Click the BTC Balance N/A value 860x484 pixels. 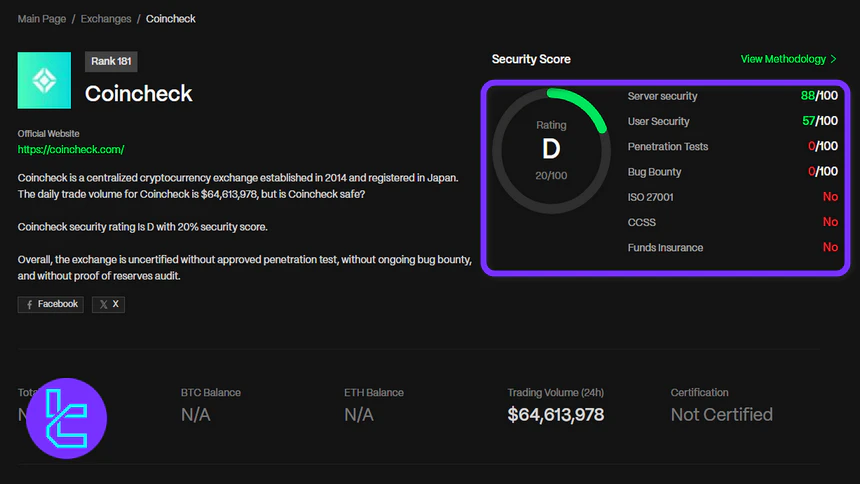(196, 414)
